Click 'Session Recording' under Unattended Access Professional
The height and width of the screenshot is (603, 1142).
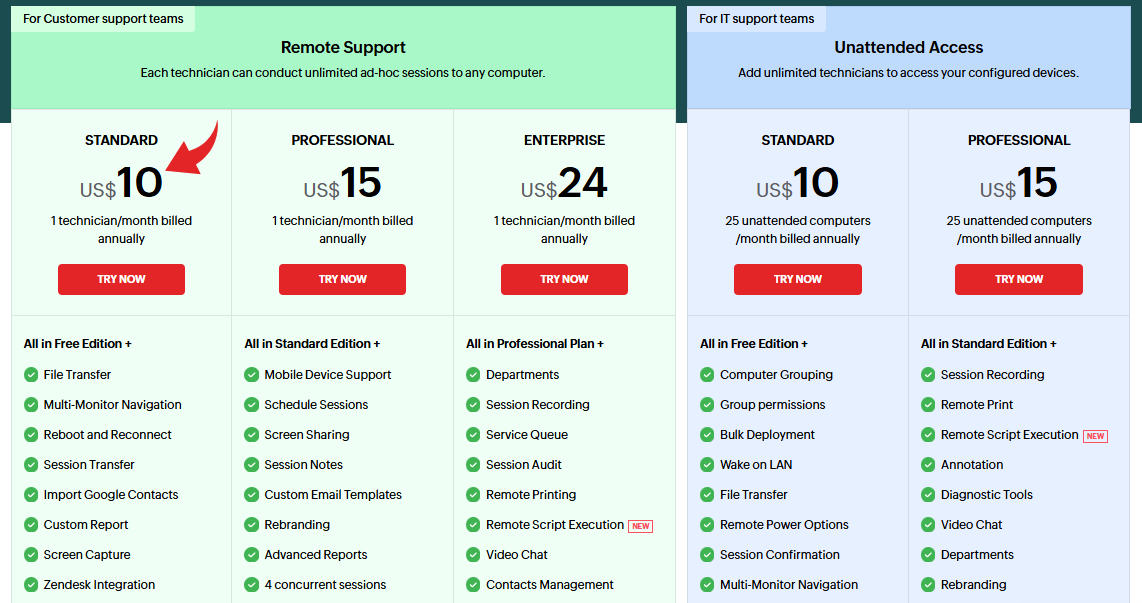coord(992,375)
